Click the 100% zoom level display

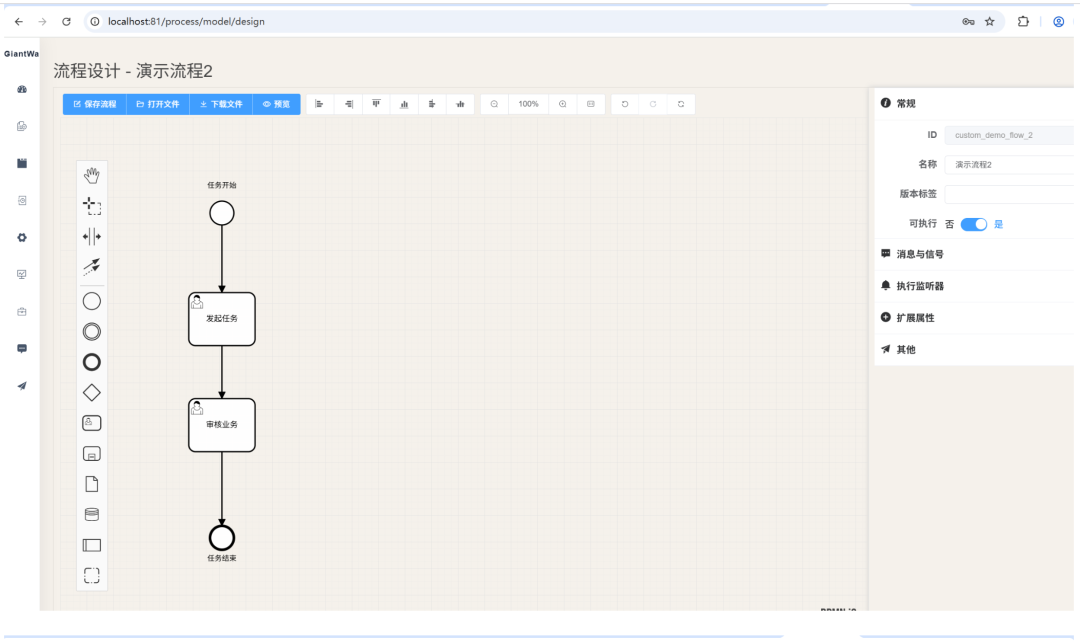pyautogui.click(x=528, y=104)
